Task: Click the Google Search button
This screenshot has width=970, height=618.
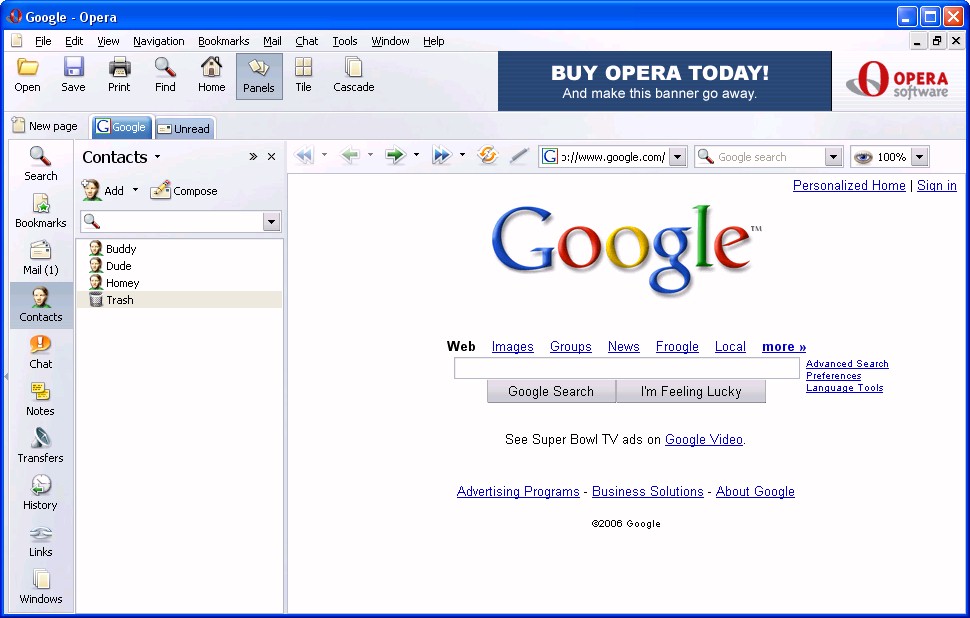Action: 551,391
